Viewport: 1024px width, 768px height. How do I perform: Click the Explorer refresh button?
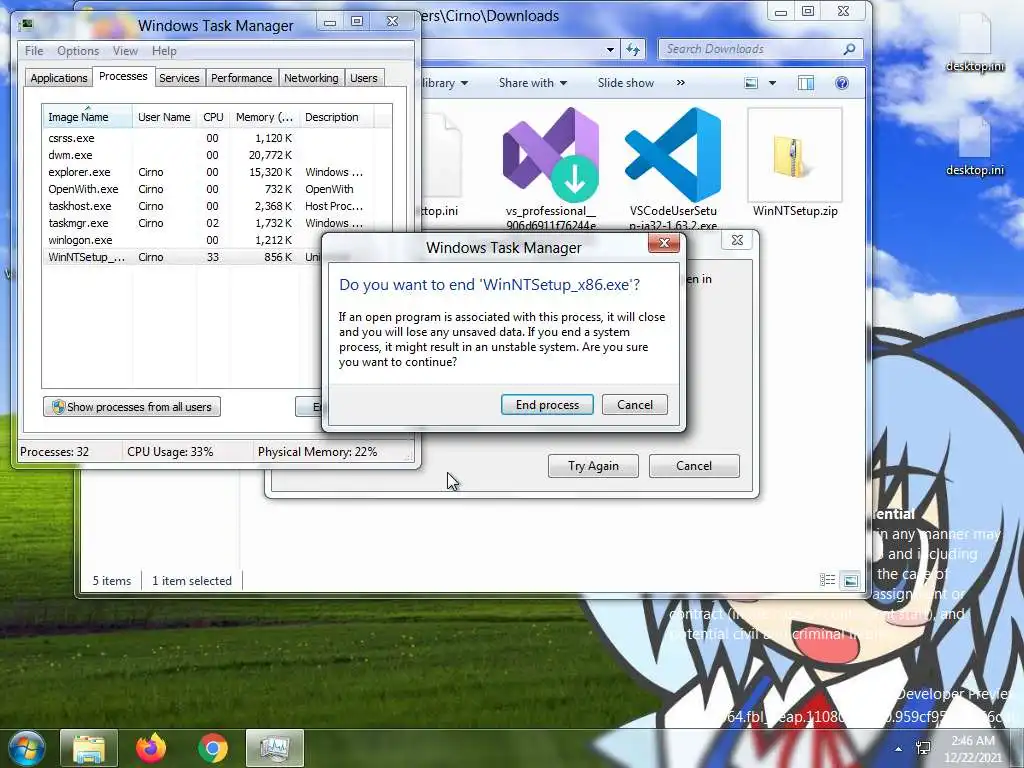(x=633, y=49)
